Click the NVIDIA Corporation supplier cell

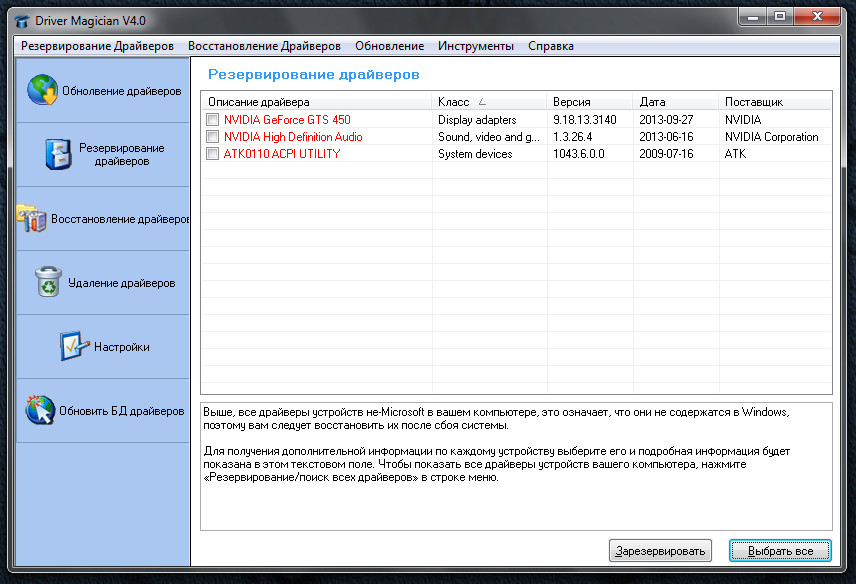pyautogui.click(x=771, y=136)
